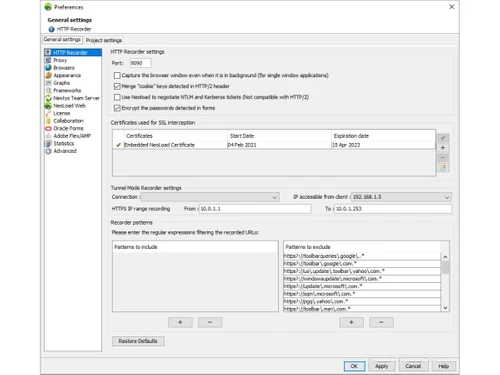The image size is (500, 375).
Task: Click 15 Apr 2023 expiration cell
Action: pyautogui.click(x=383, y=145)
